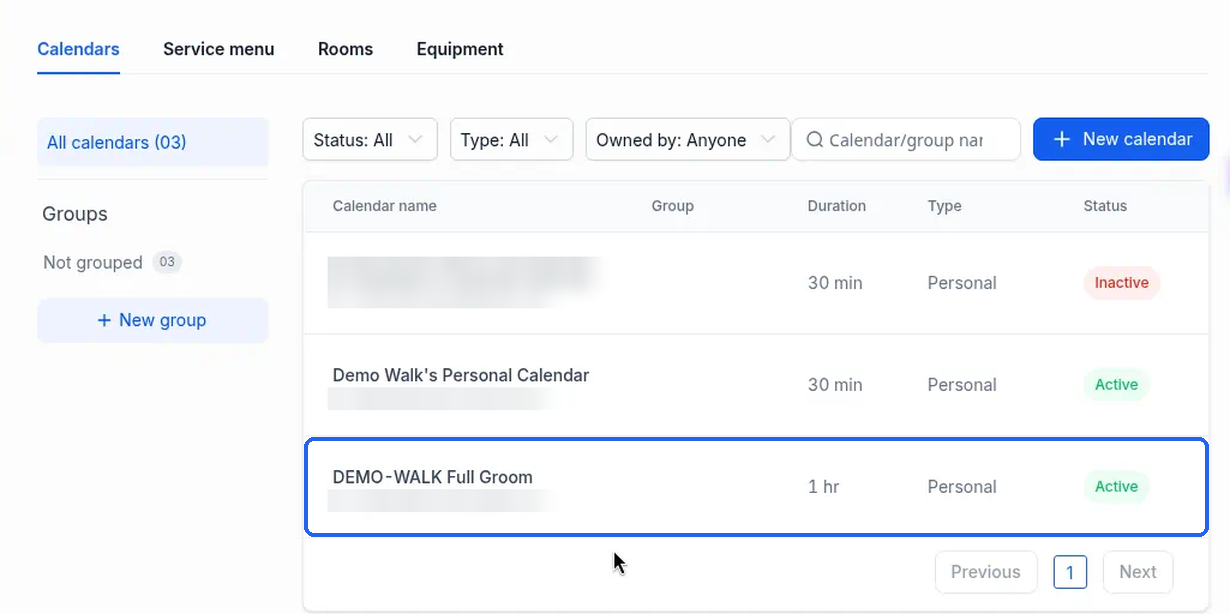Switch to the Service menu tab
Image resolution: width=1230 pixels, height=614 pixels.
pos(218,49)
